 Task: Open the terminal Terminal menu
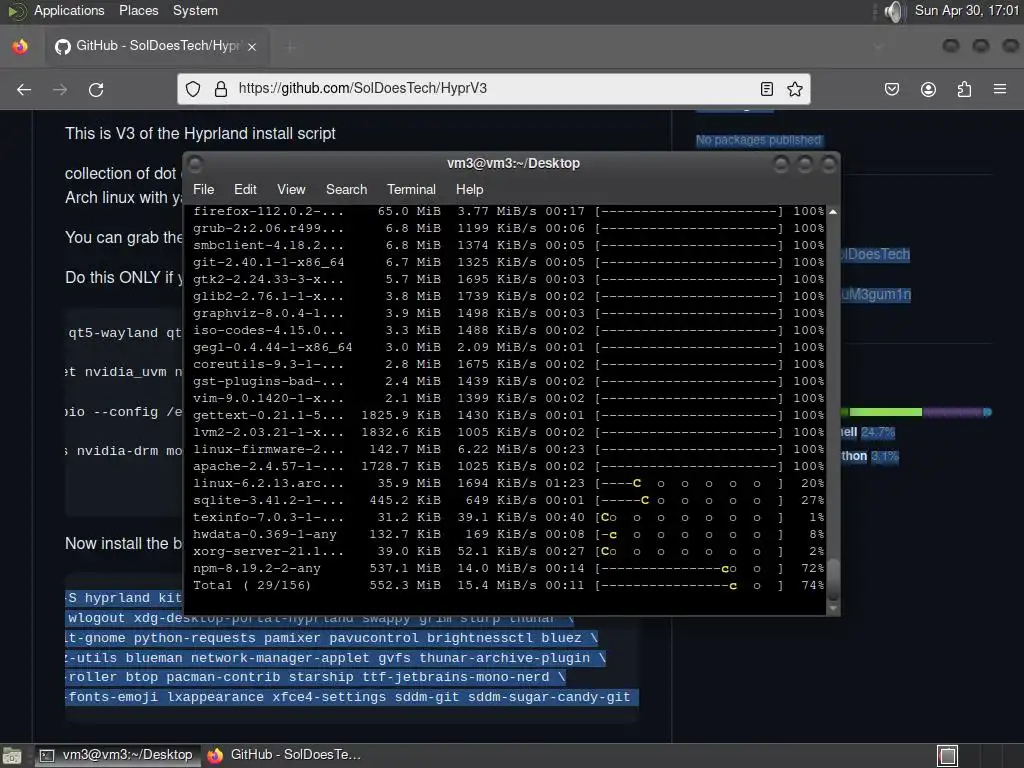click(411, 189)
